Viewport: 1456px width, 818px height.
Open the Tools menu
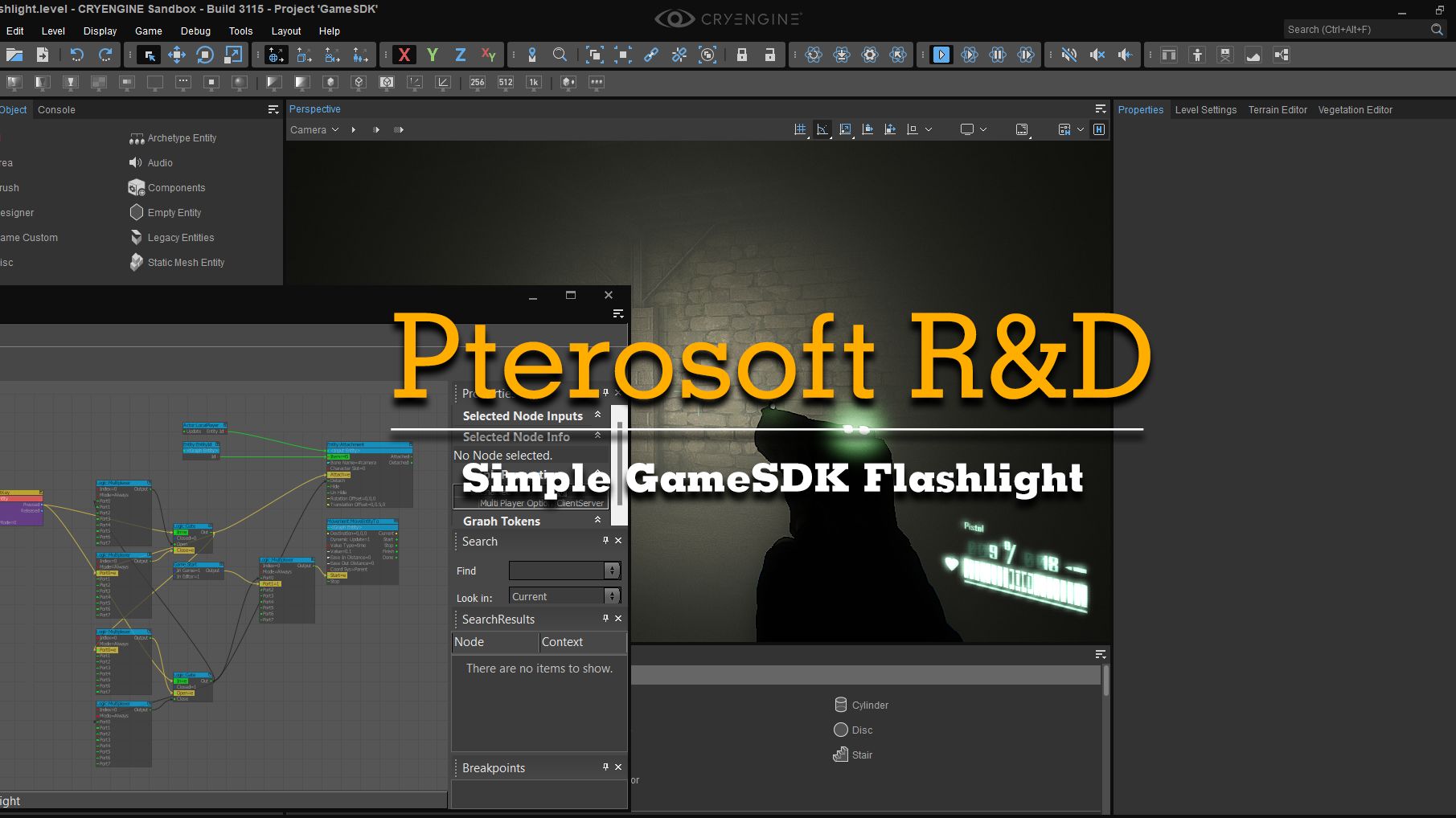(x=240, y=31)
